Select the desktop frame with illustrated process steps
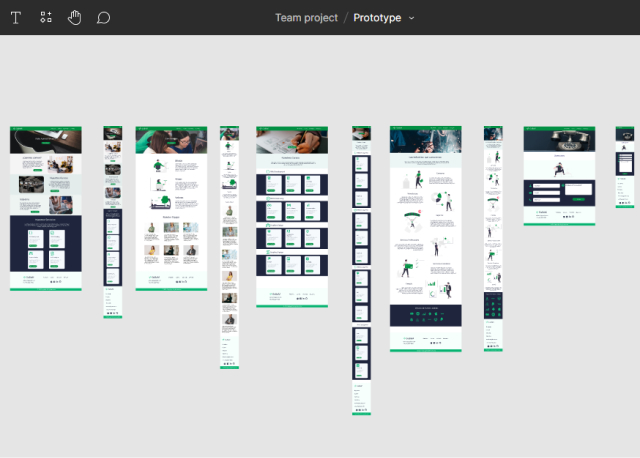This screenshot has width=640, height=458. pyautogui.click(x=426, y=239)
